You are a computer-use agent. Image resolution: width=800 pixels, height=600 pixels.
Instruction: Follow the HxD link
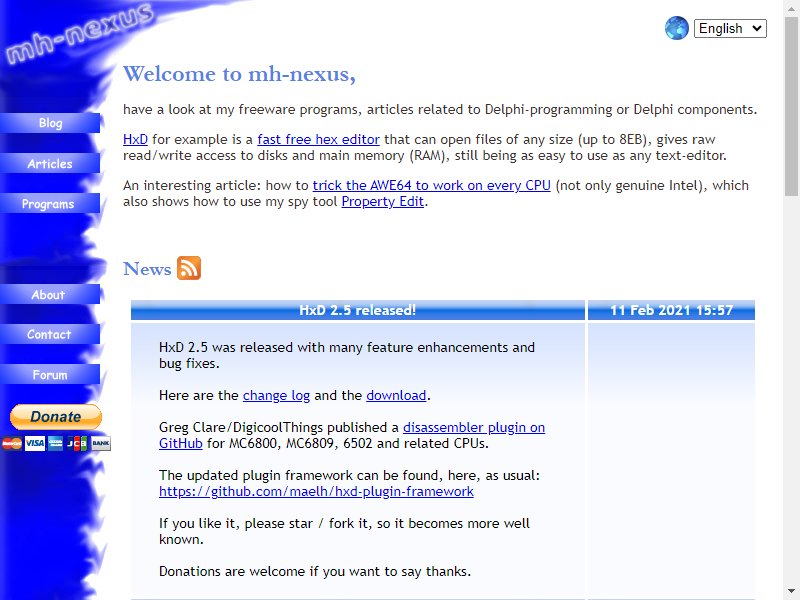click(135, 139)
